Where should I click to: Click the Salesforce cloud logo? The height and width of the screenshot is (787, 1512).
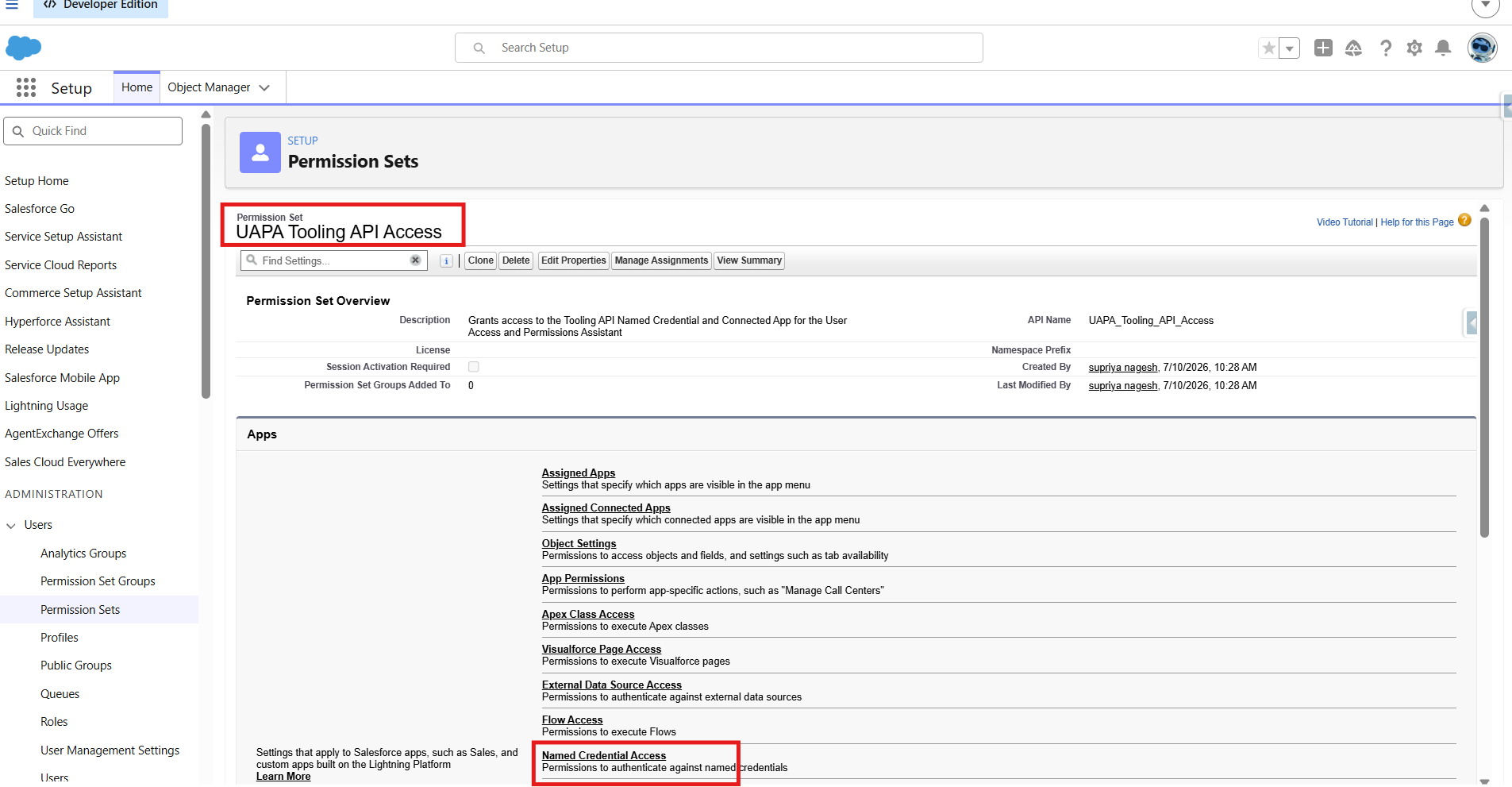coord(23,48)
